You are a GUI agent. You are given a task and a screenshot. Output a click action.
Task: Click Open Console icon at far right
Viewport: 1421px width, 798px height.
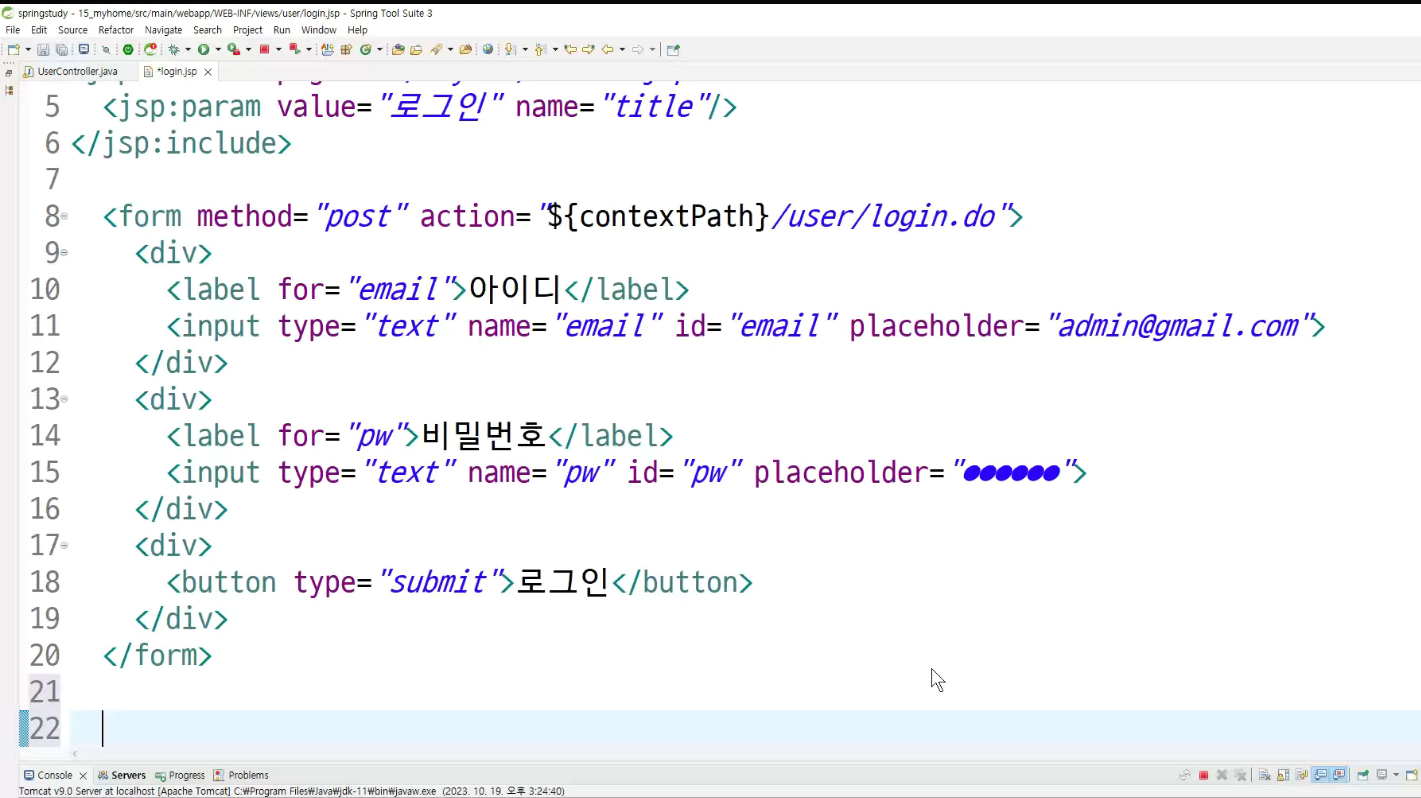pos(1412,775)
